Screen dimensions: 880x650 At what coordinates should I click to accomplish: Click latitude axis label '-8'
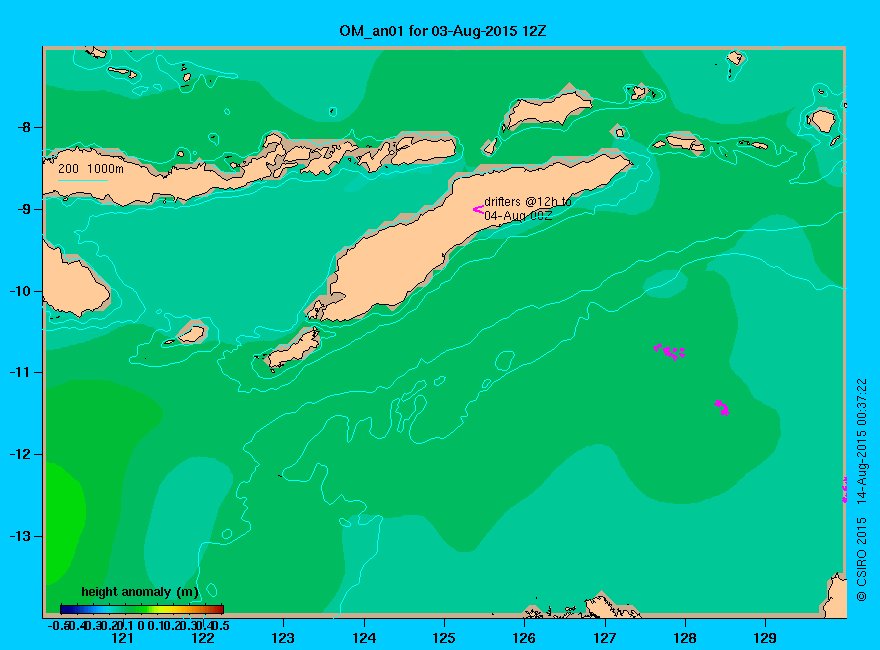(x=24, y=127)
